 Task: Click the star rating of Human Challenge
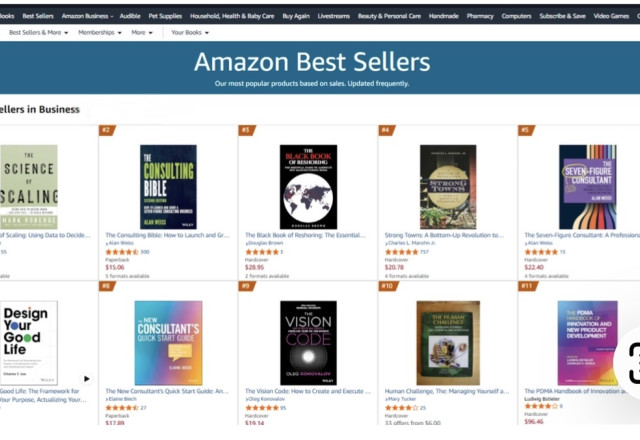(401, 407)
